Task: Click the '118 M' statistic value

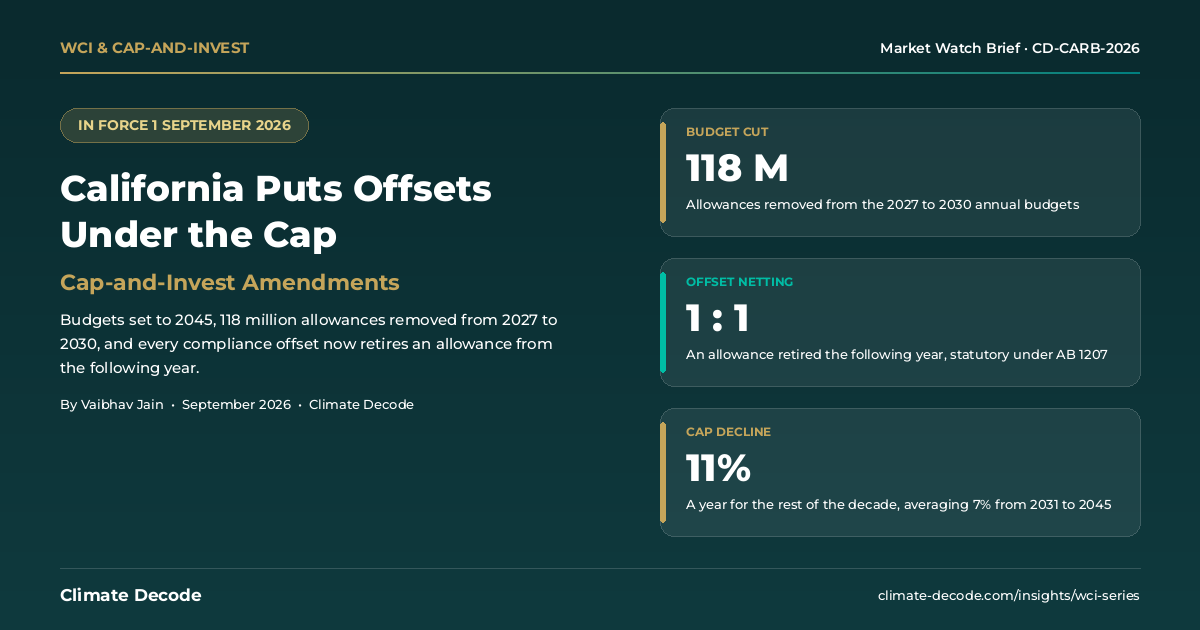Action: [737, 168]
